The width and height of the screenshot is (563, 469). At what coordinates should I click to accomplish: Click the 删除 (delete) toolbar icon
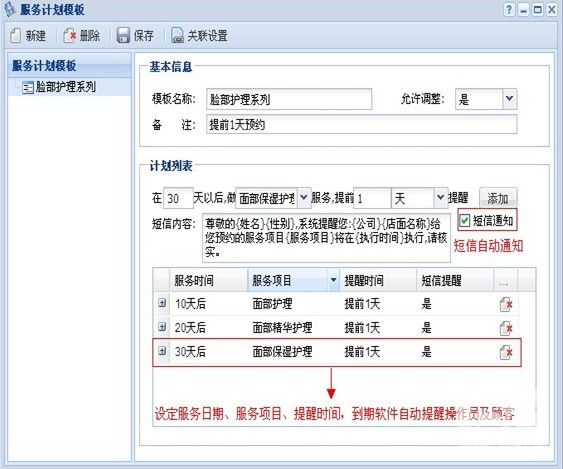click(x=70, y=36)
